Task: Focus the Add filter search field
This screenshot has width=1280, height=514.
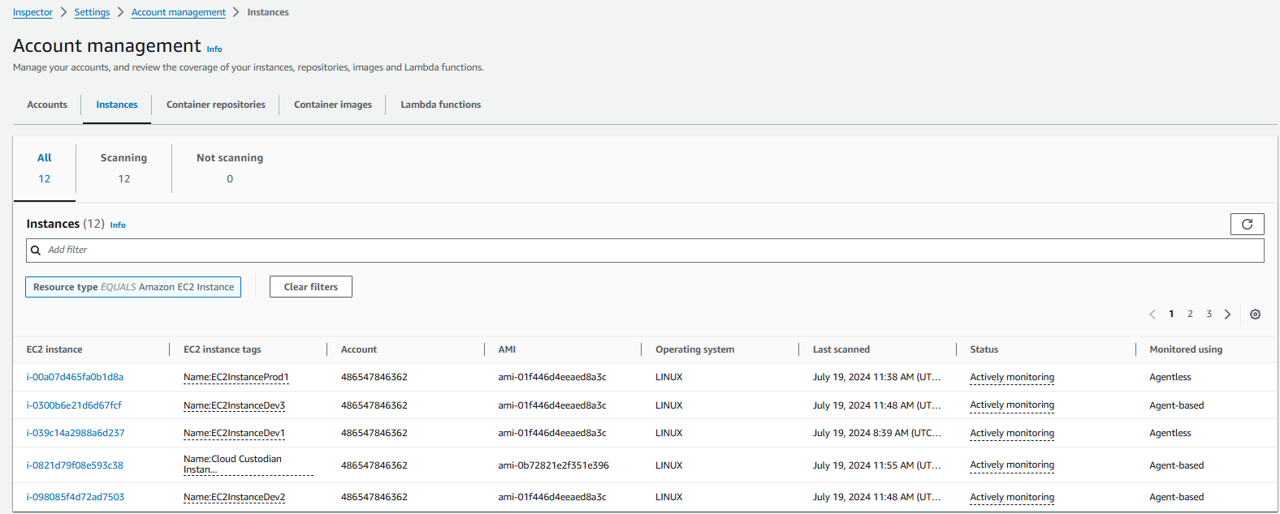Action: (x=645, y=250)
